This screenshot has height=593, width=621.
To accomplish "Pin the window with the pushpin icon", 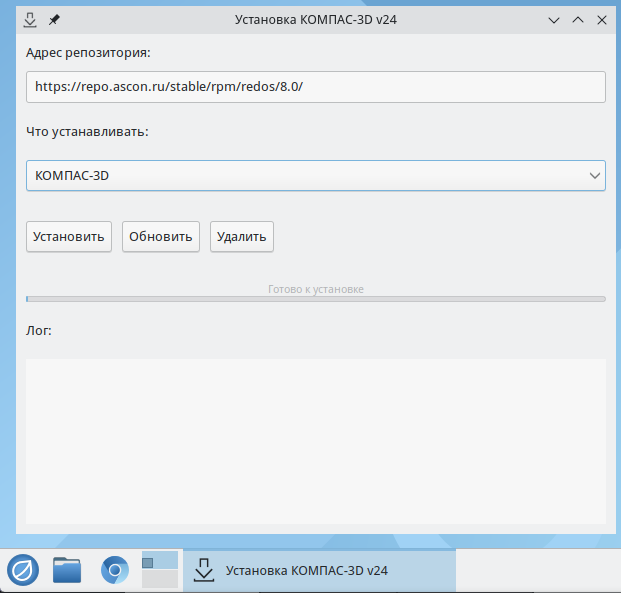I will point(54,19).
